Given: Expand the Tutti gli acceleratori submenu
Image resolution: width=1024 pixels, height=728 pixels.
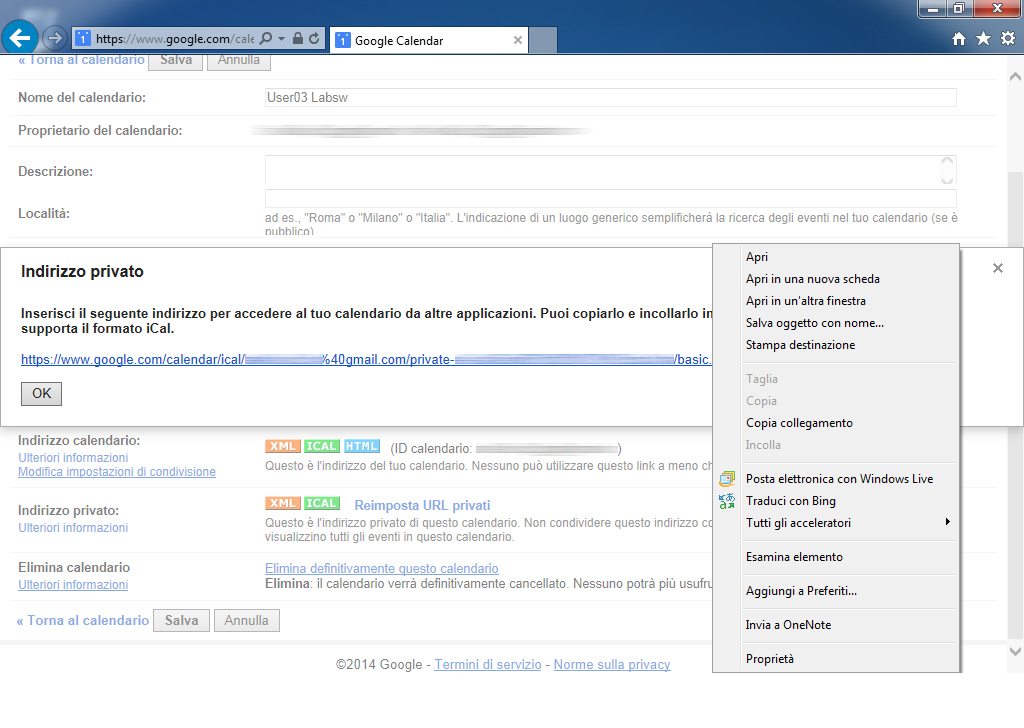Looking at the screenshot, I should tap(946, 522).
